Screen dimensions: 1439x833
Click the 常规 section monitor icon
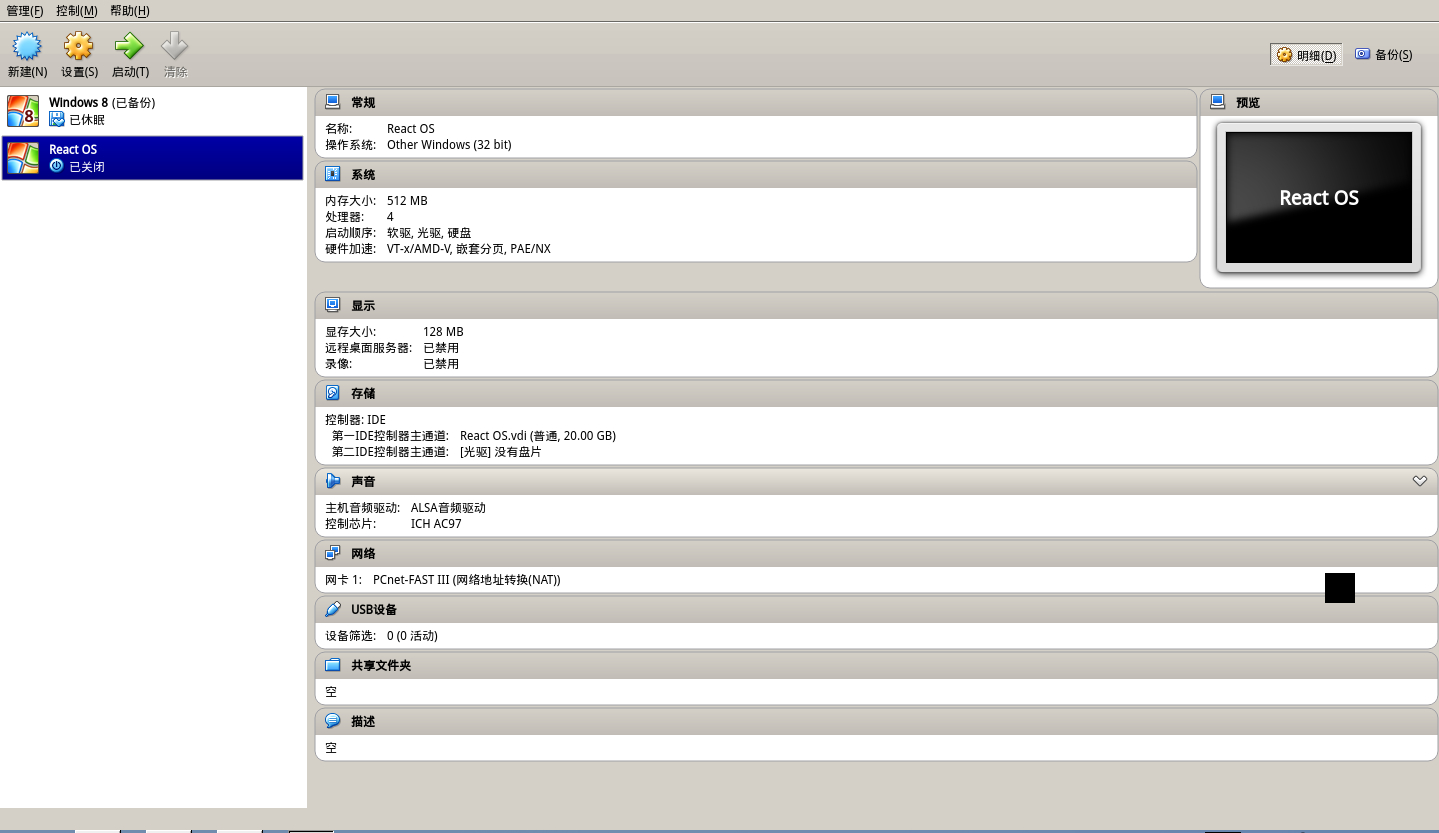[x=333, y=102]
